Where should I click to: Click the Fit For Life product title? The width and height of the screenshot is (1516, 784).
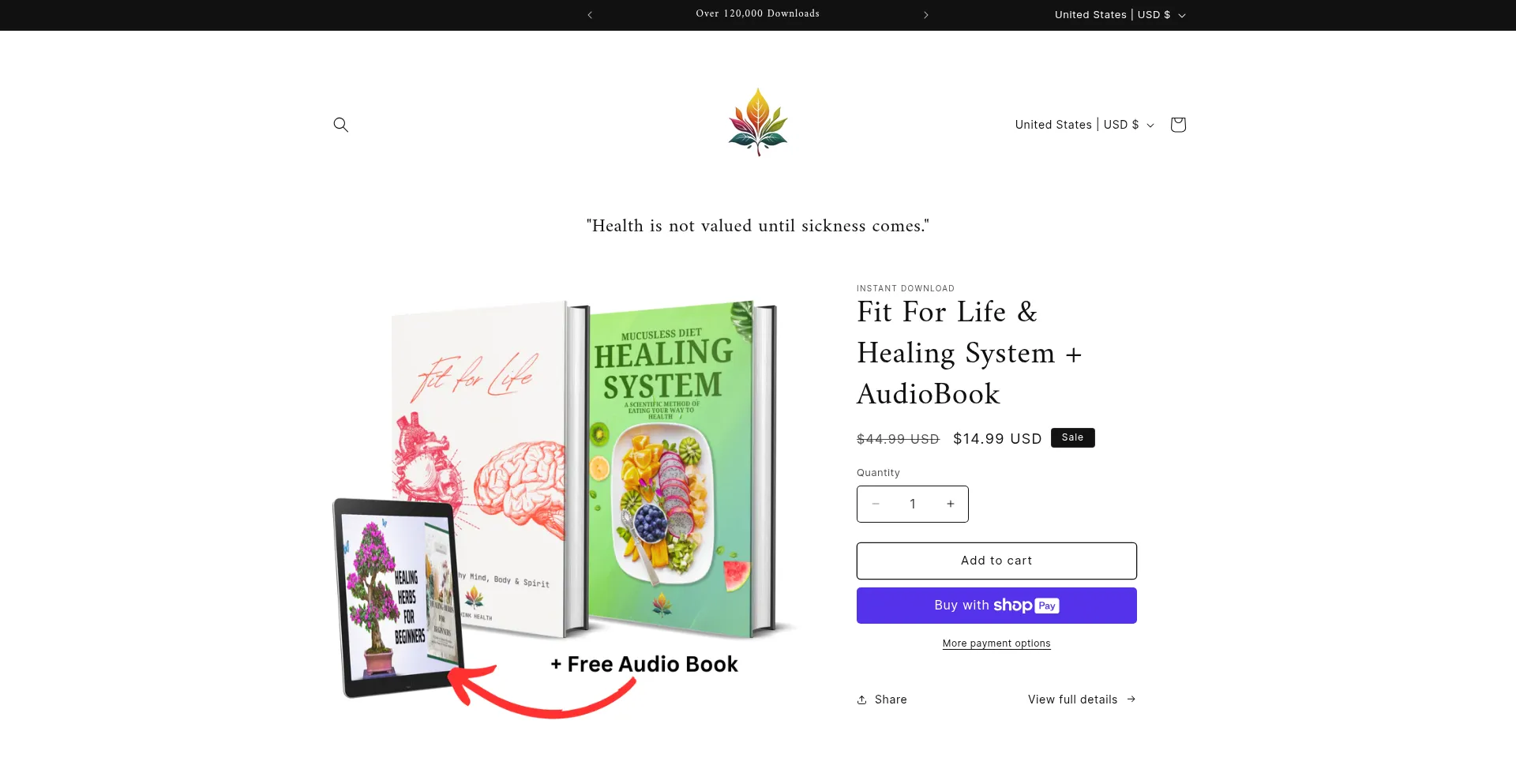pyautogui.click(x=970, y=353)
